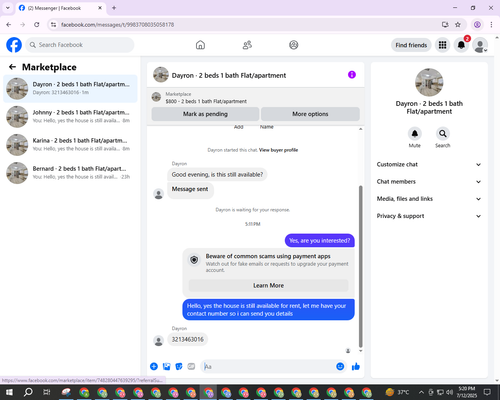The height and width of the screenshot is (400, 500).
Task: Click the browser address bar URL
Action: [117, 25]
